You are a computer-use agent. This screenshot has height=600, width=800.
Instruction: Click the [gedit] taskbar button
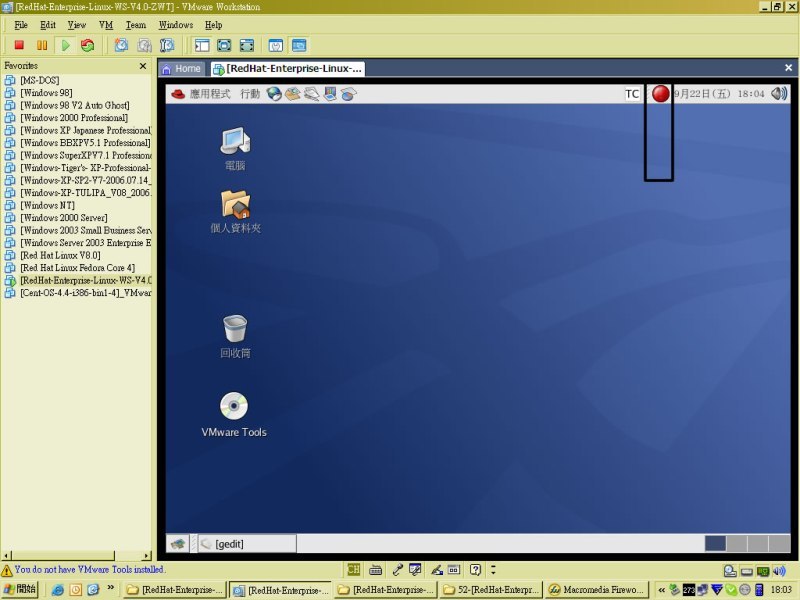[247, 544]
